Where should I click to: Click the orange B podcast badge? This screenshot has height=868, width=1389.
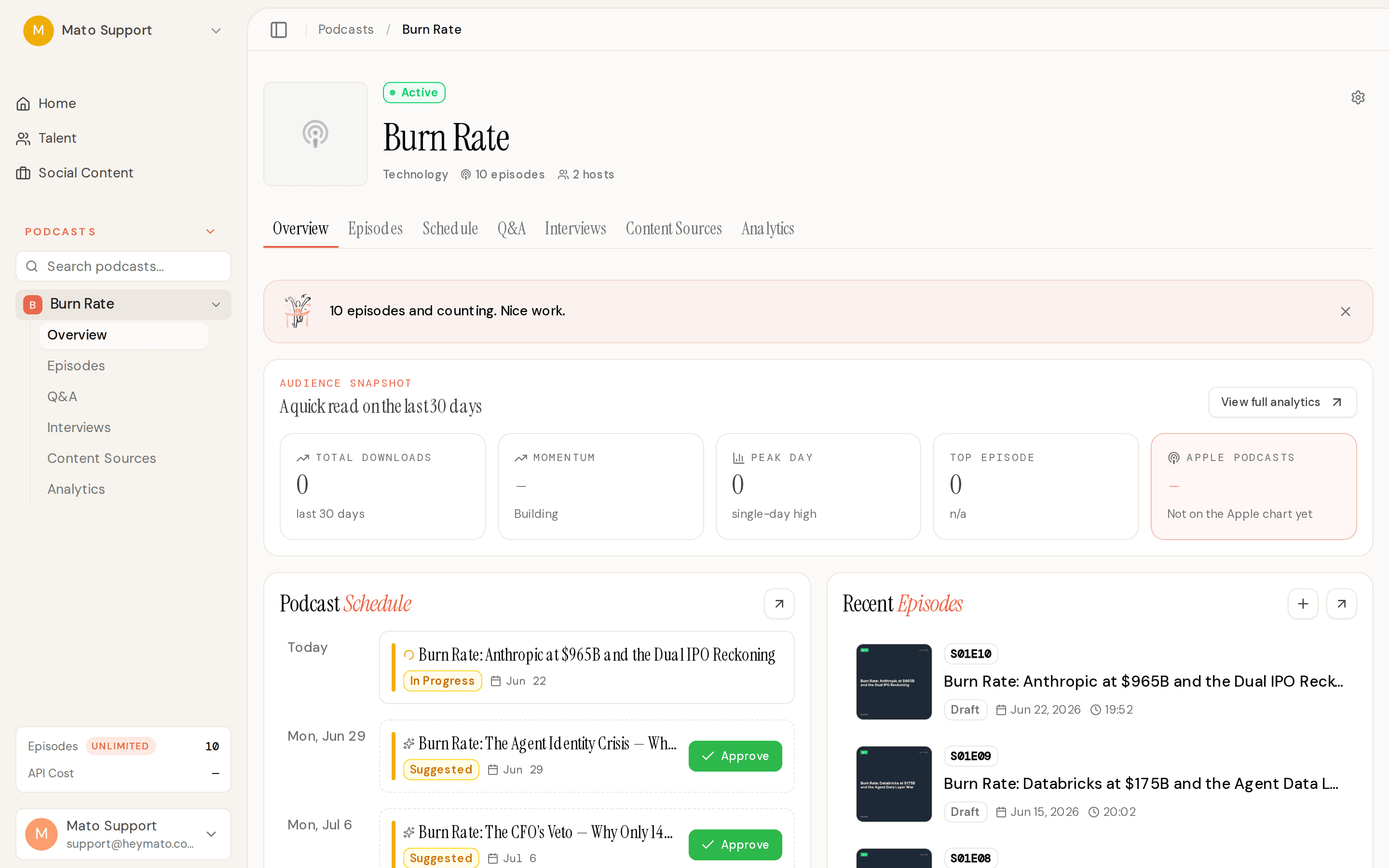(33, 304)
